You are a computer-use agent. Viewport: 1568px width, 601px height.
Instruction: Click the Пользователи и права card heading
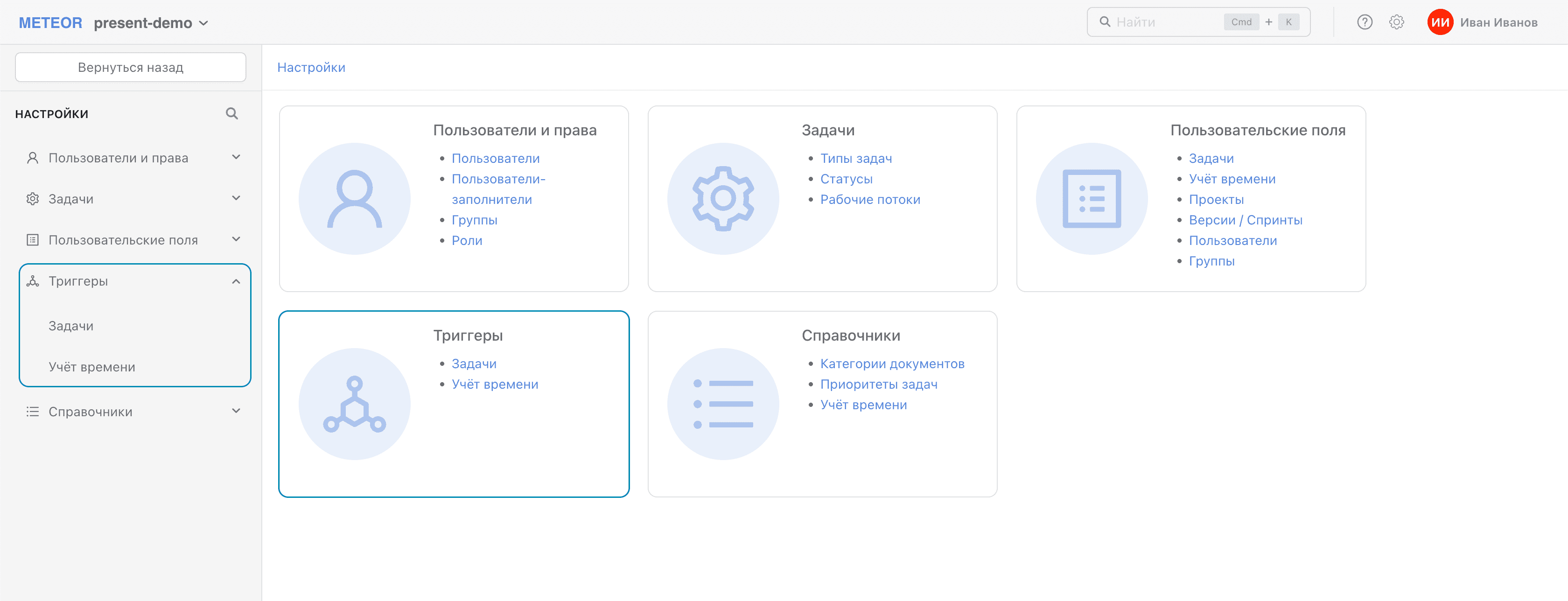coord(514,130)
